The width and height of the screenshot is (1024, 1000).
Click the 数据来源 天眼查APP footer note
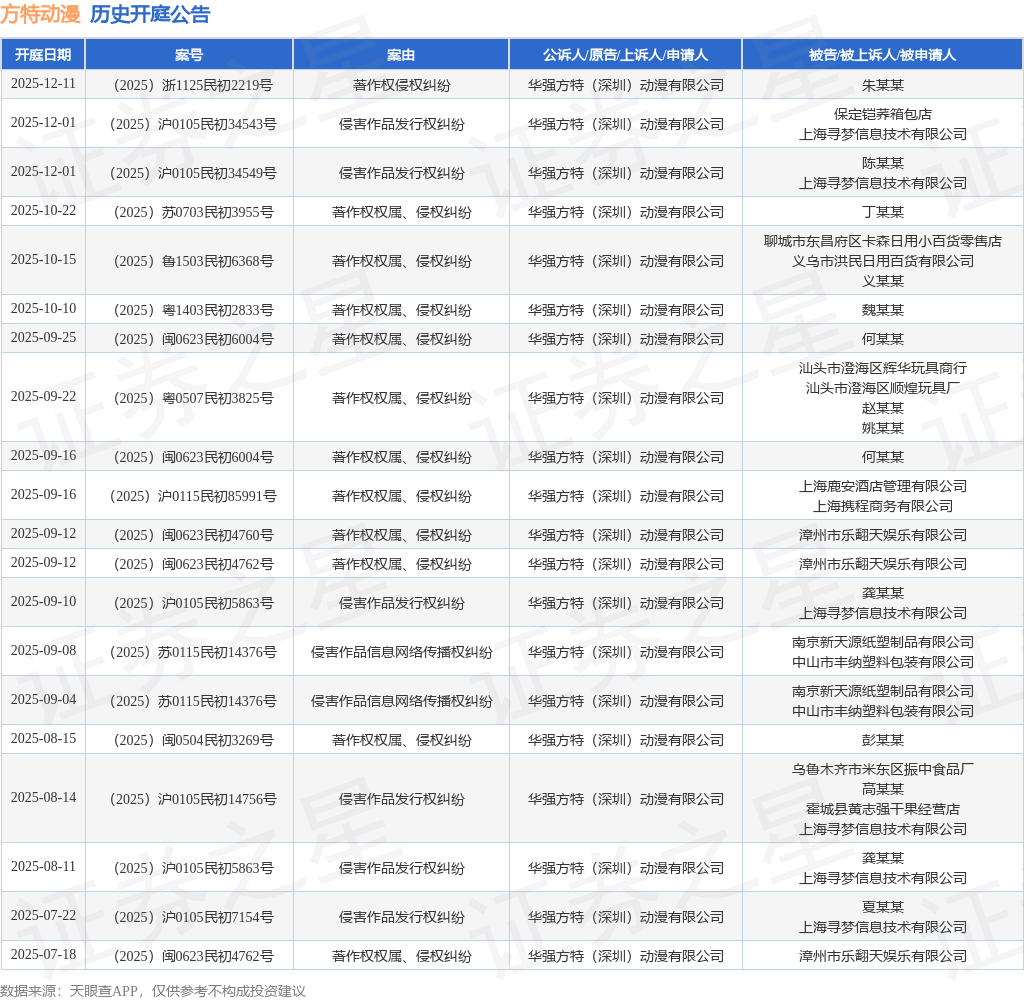(153, 991)
